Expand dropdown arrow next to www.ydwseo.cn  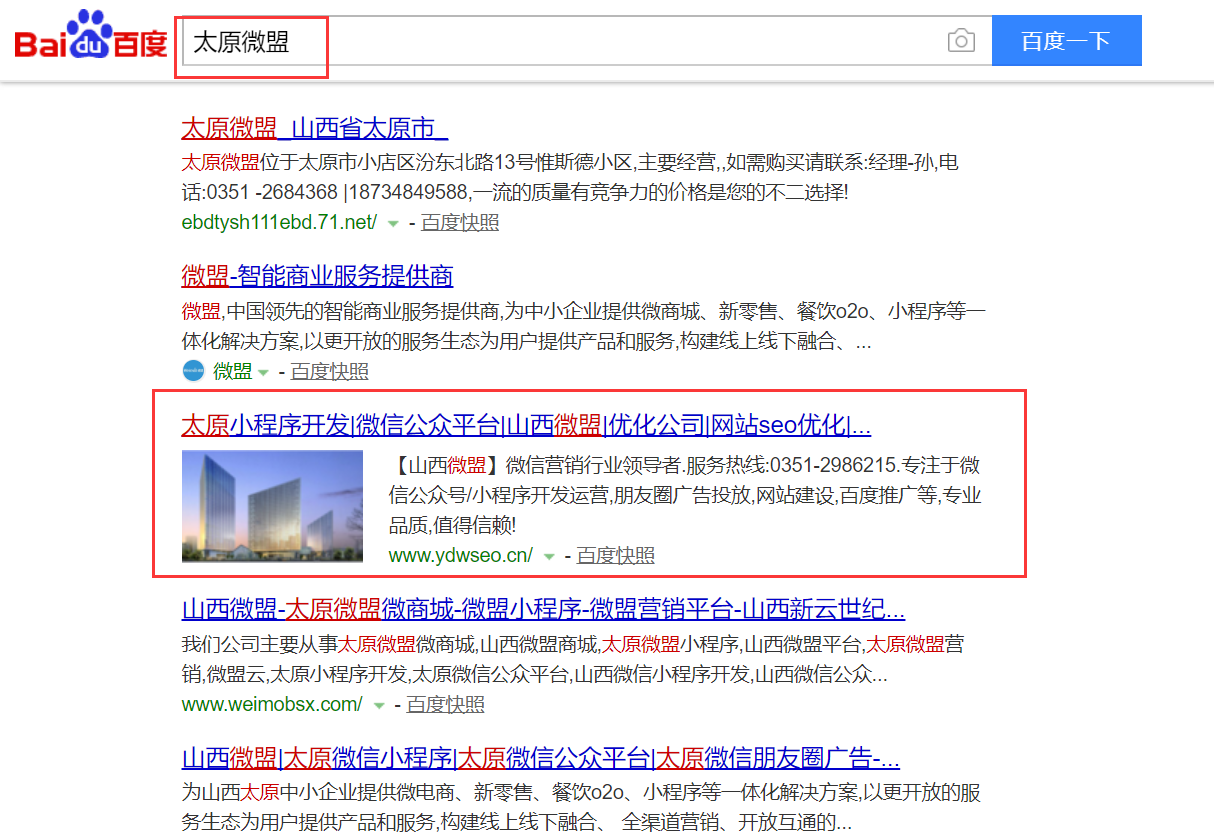[x=548, y=556]
